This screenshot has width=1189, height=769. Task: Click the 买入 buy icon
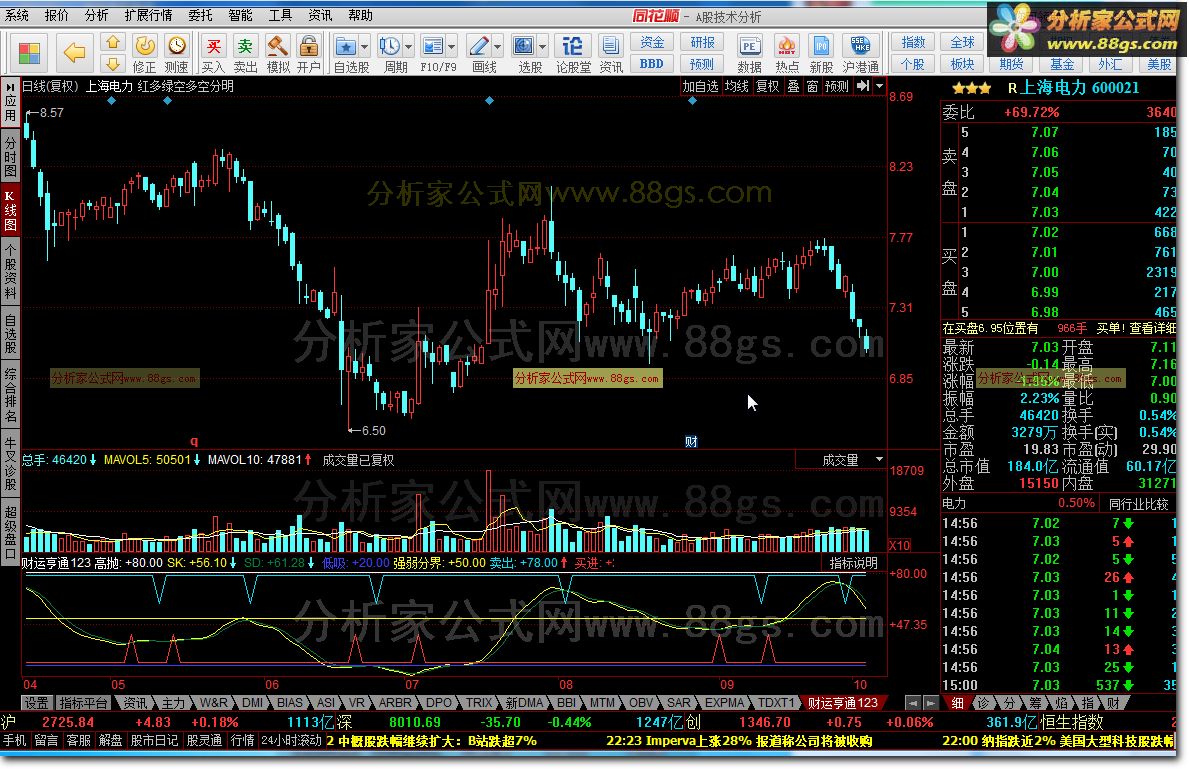coord(213,54)
